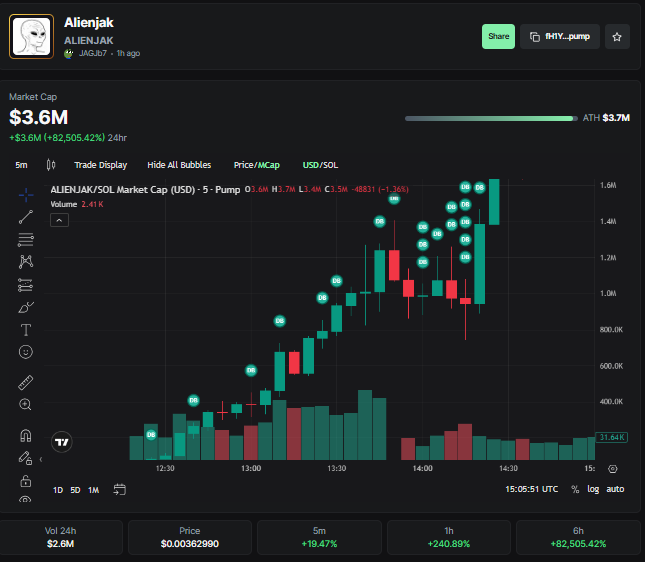Copy the fH1Y...pump contract address
The height and width of the screenshot is (562, 645).
(x=560, y=37)
